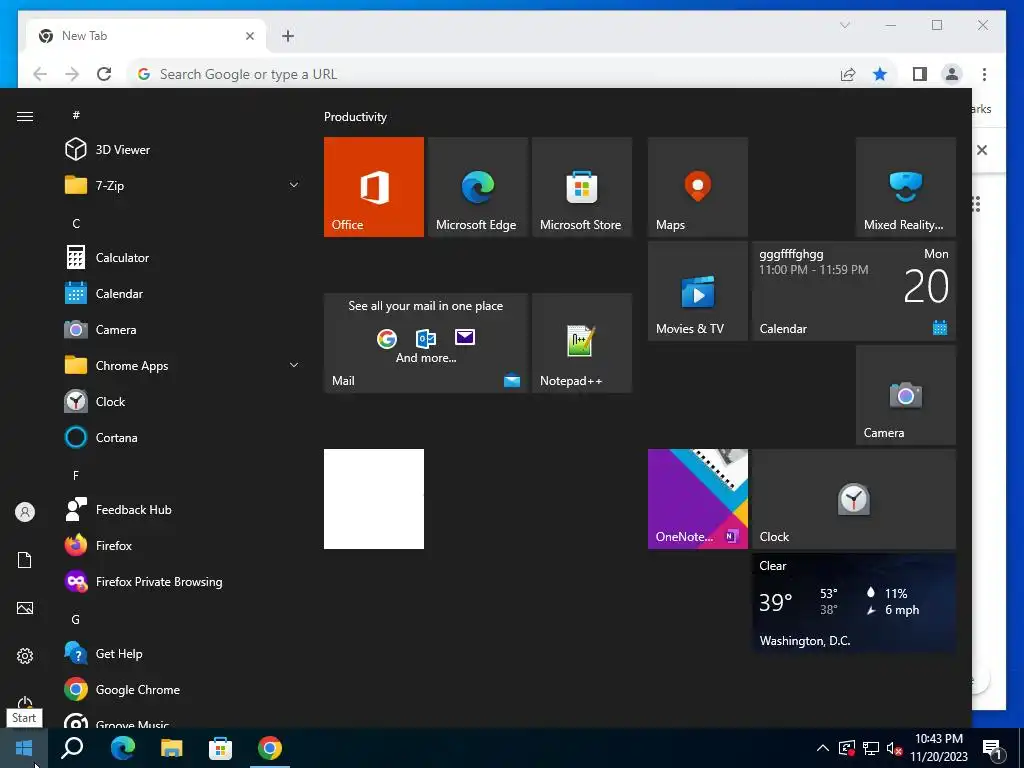Open a new Chrome tab

288,36
